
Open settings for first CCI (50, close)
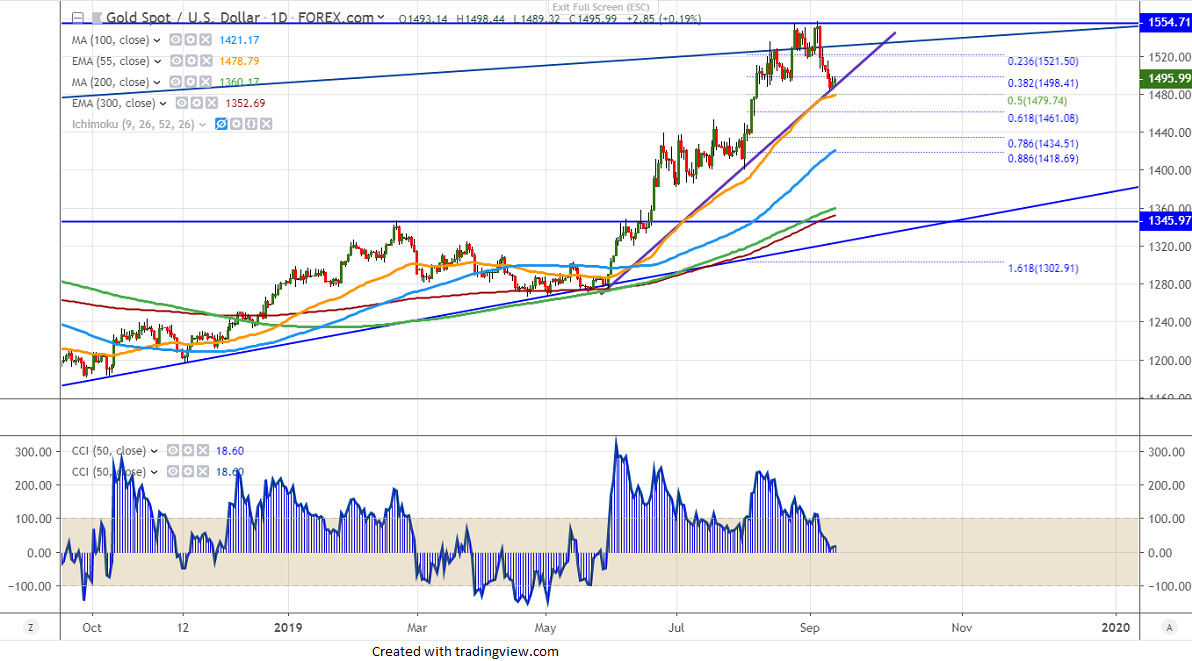(x=188, y=451)
